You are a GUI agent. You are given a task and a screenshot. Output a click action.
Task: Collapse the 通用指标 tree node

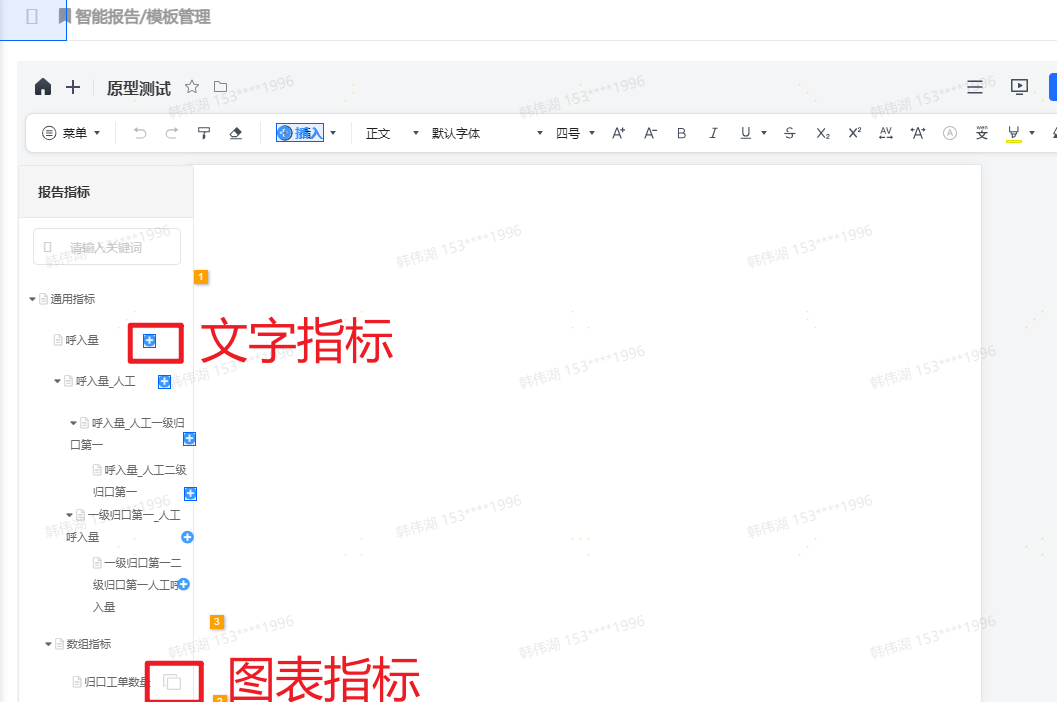(32, 299)
